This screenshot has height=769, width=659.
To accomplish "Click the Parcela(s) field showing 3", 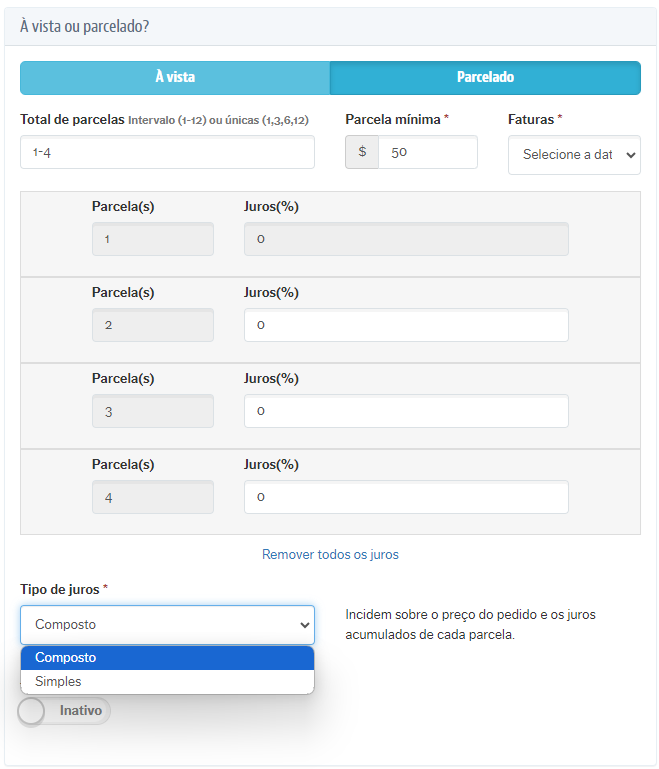I will click(152, 411).
